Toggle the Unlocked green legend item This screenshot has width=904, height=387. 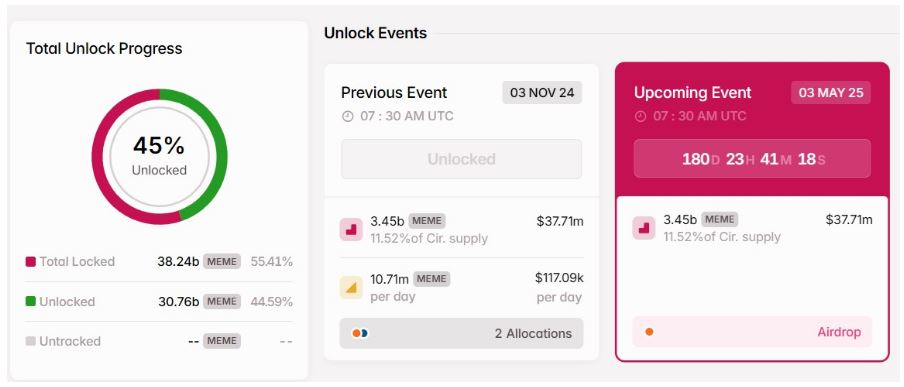61,302
